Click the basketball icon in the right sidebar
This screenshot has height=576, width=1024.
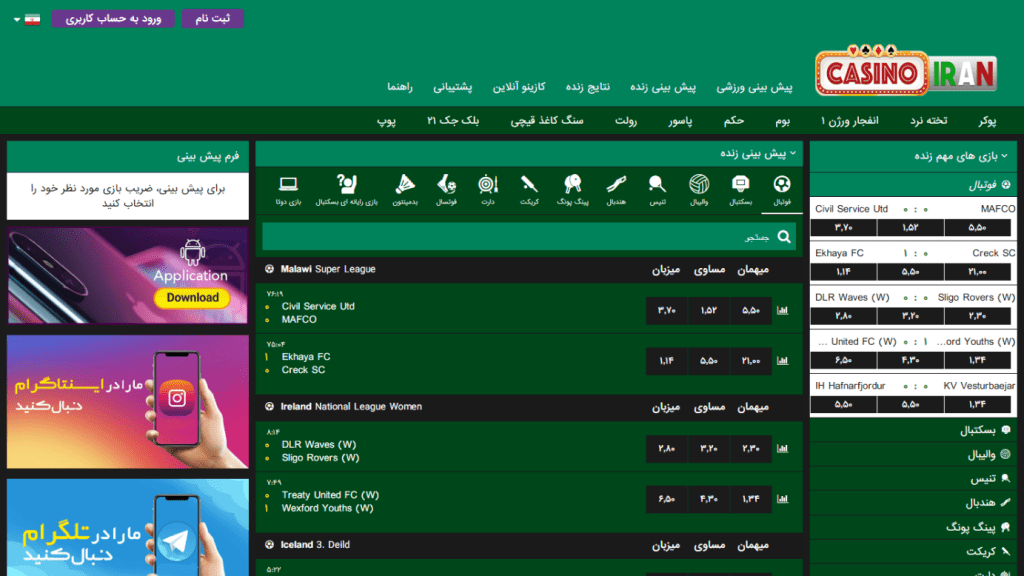click(x=1006, y=430)
